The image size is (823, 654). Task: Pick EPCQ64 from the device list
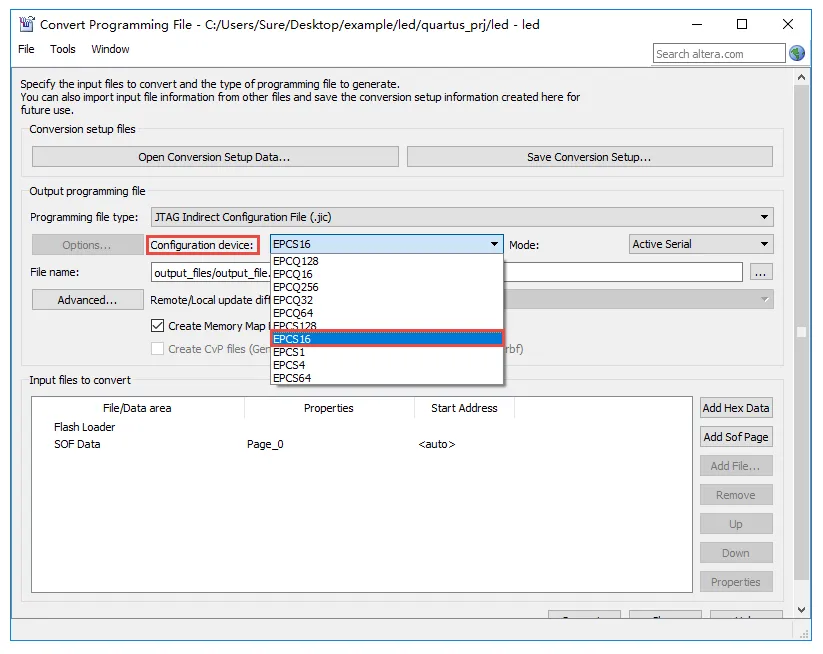387,313
